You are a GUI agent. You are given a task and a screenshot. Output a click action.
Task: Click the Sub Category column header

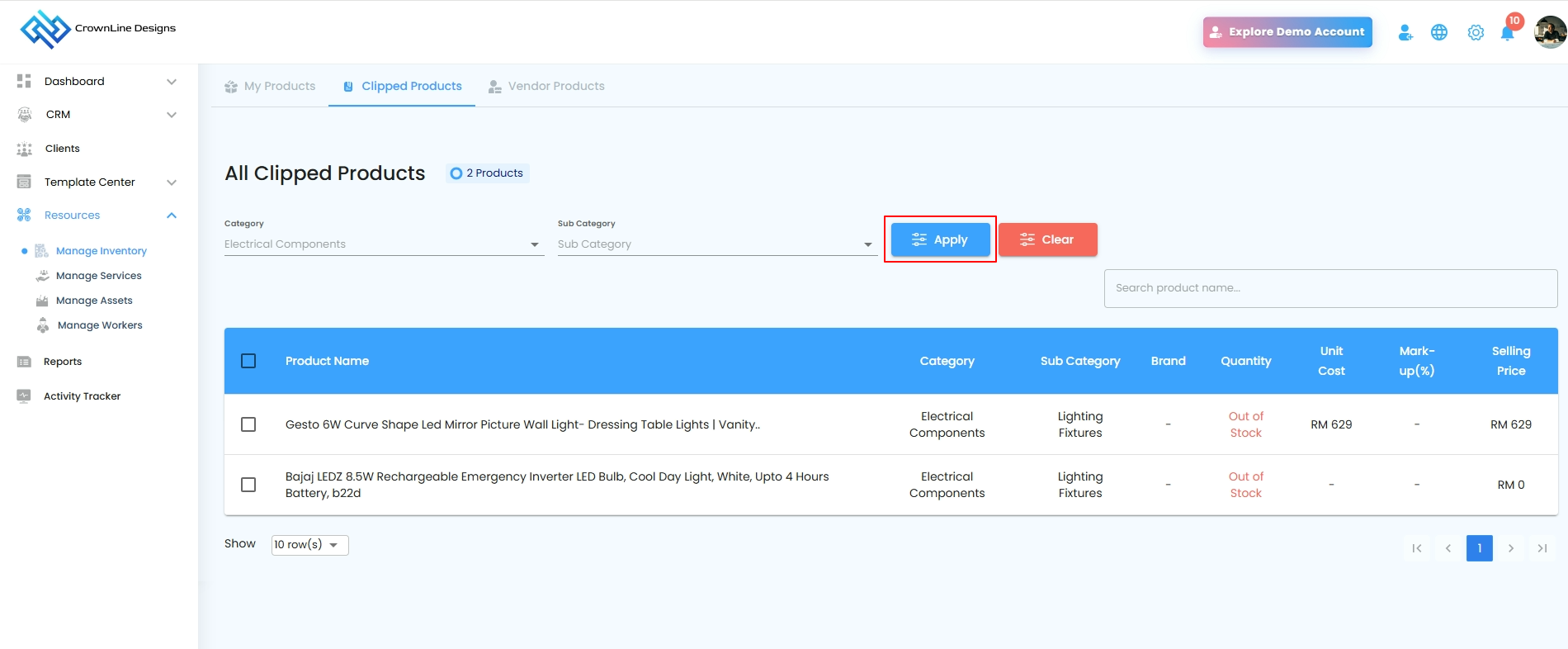[1080, 361]
